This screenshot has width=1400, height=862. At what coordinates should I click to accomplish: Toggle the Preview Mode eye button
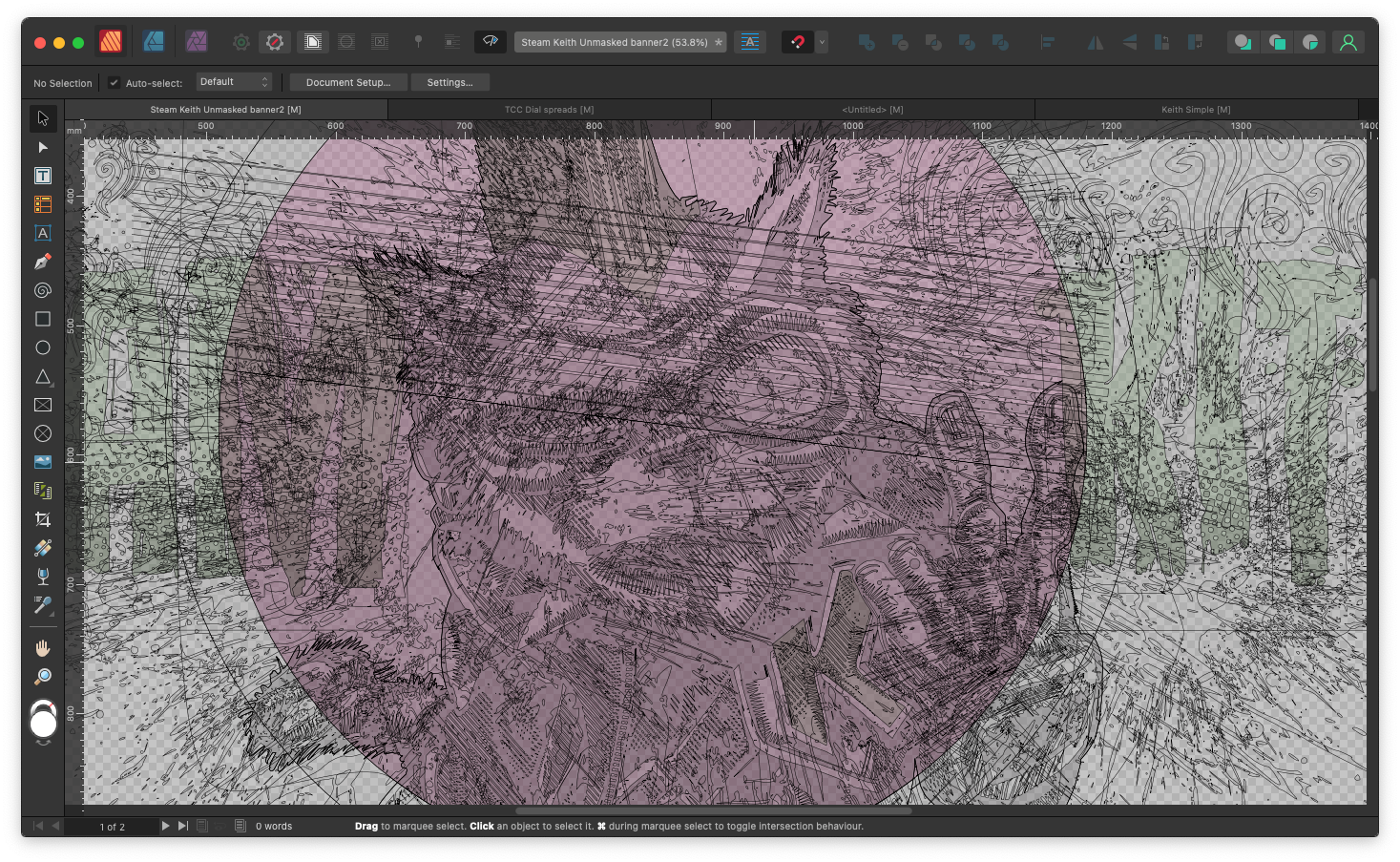[x=491, y=42]
